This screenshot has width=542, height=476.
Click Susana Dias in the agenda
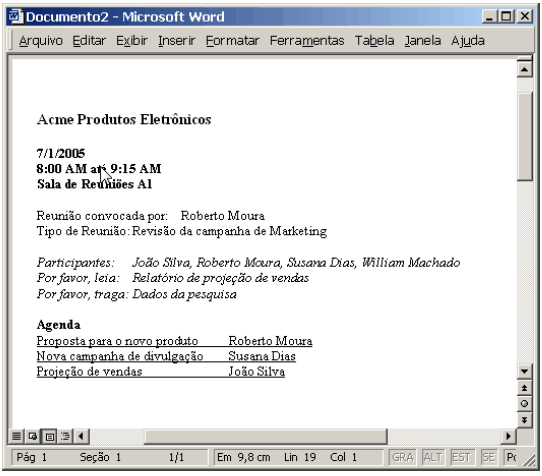[x=262, y=356]
